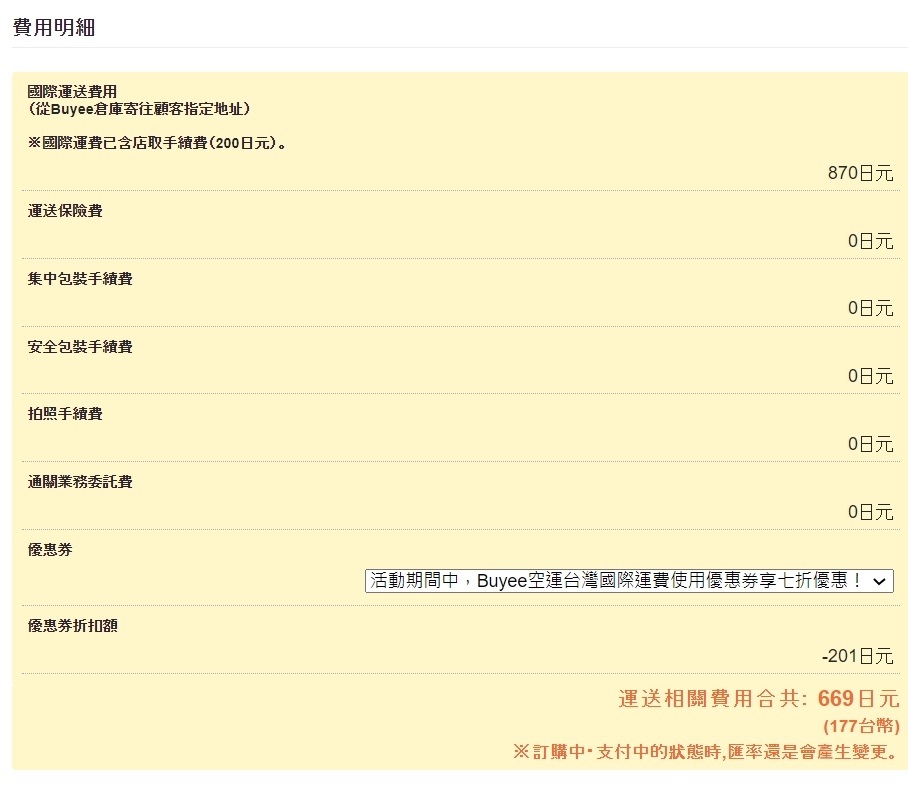Click the note about 店取手續費(200日元)

[157, 143]
